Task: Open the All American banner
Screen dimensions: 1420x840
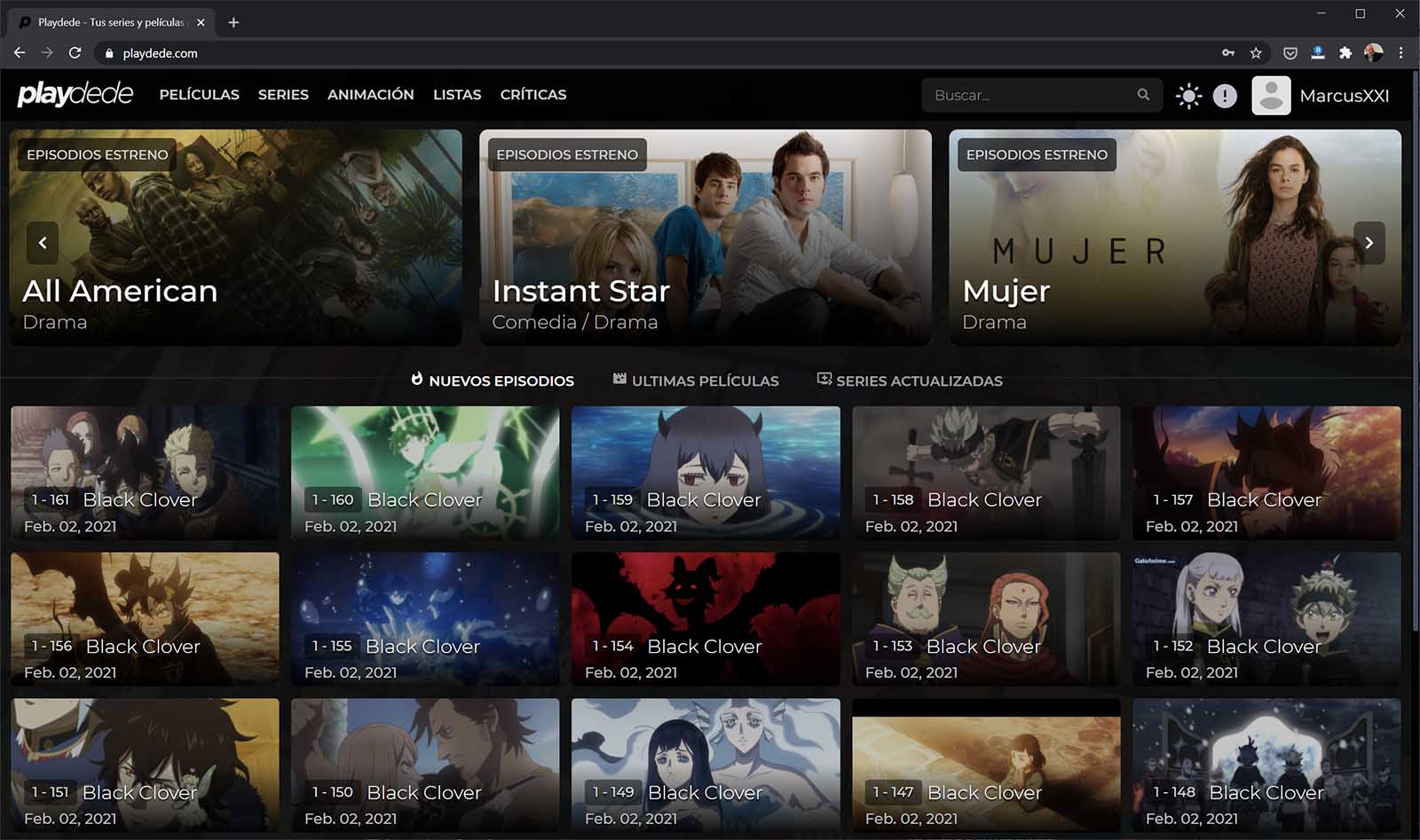Action: (x=236, y=238)
